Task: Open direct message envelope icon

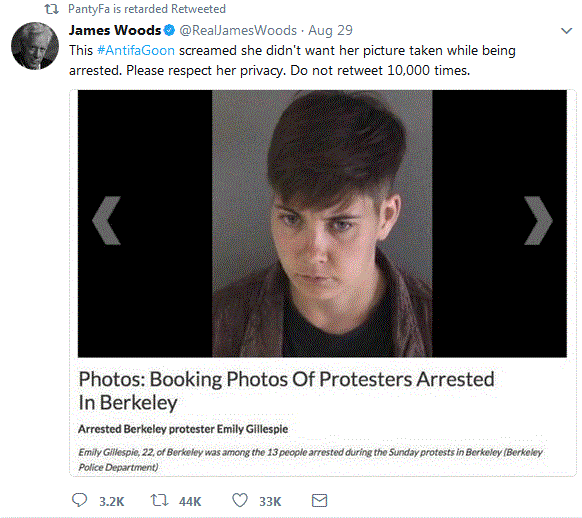Action: point(320,501)
